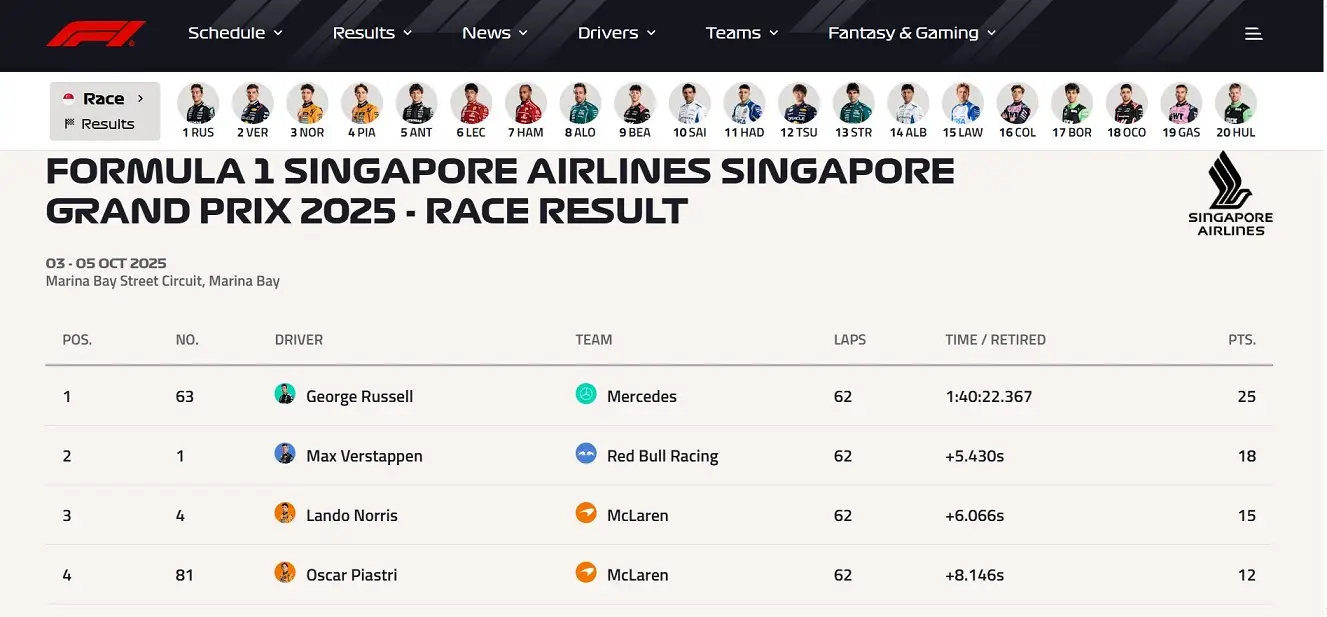
Task: Expand the Schedule dropdown menu
Action: 235,33
